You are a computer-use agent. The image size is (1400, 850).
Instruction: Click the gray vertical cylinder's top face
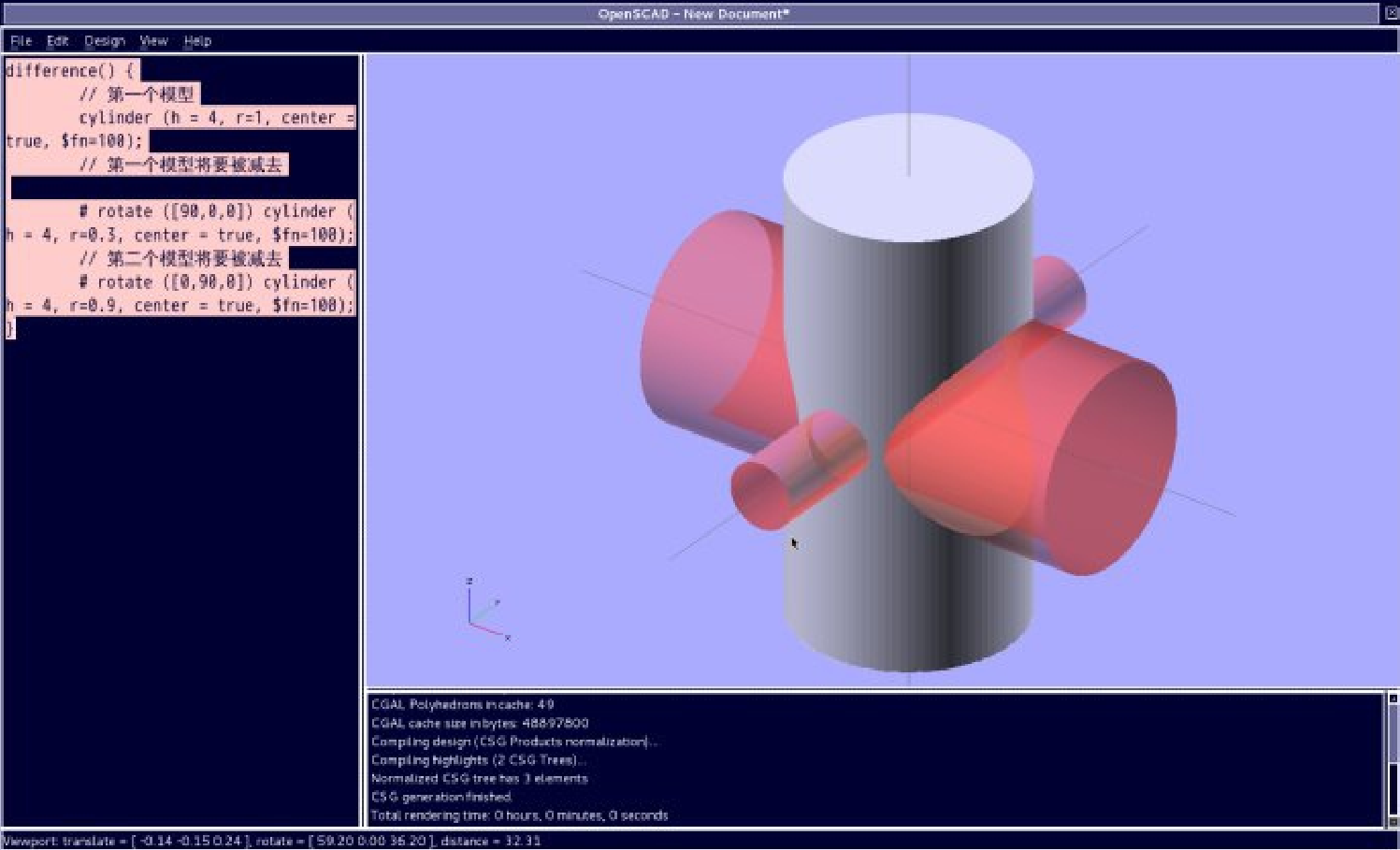pyautogui.click(x=907, y=173)
